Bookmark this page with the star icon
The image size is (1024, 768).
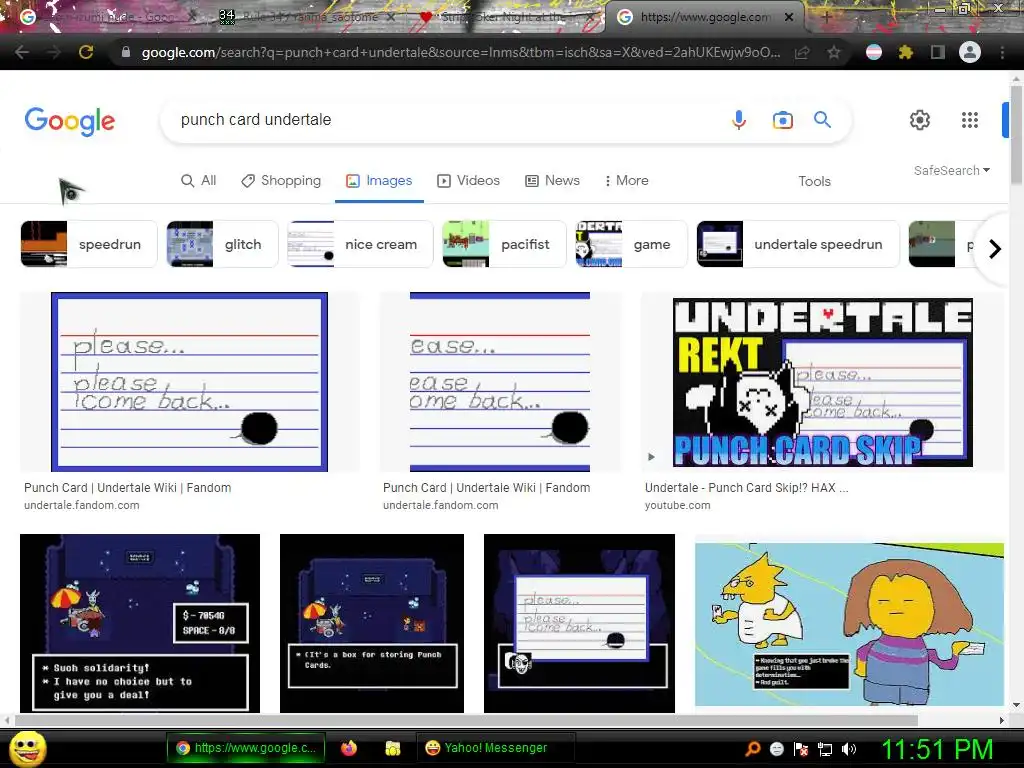(x=833, y=52)
